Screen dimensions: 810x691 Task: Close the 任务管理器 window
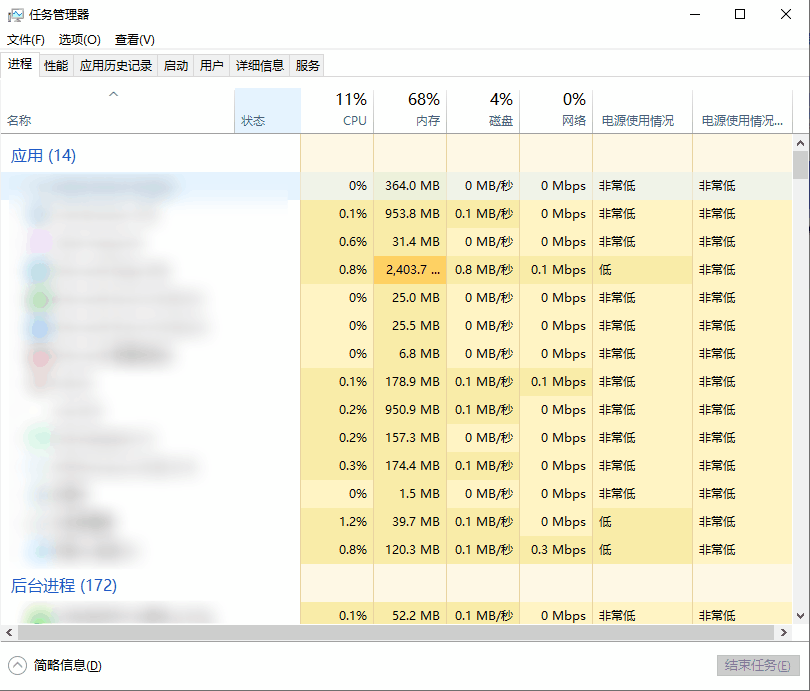tap(786, 14)
